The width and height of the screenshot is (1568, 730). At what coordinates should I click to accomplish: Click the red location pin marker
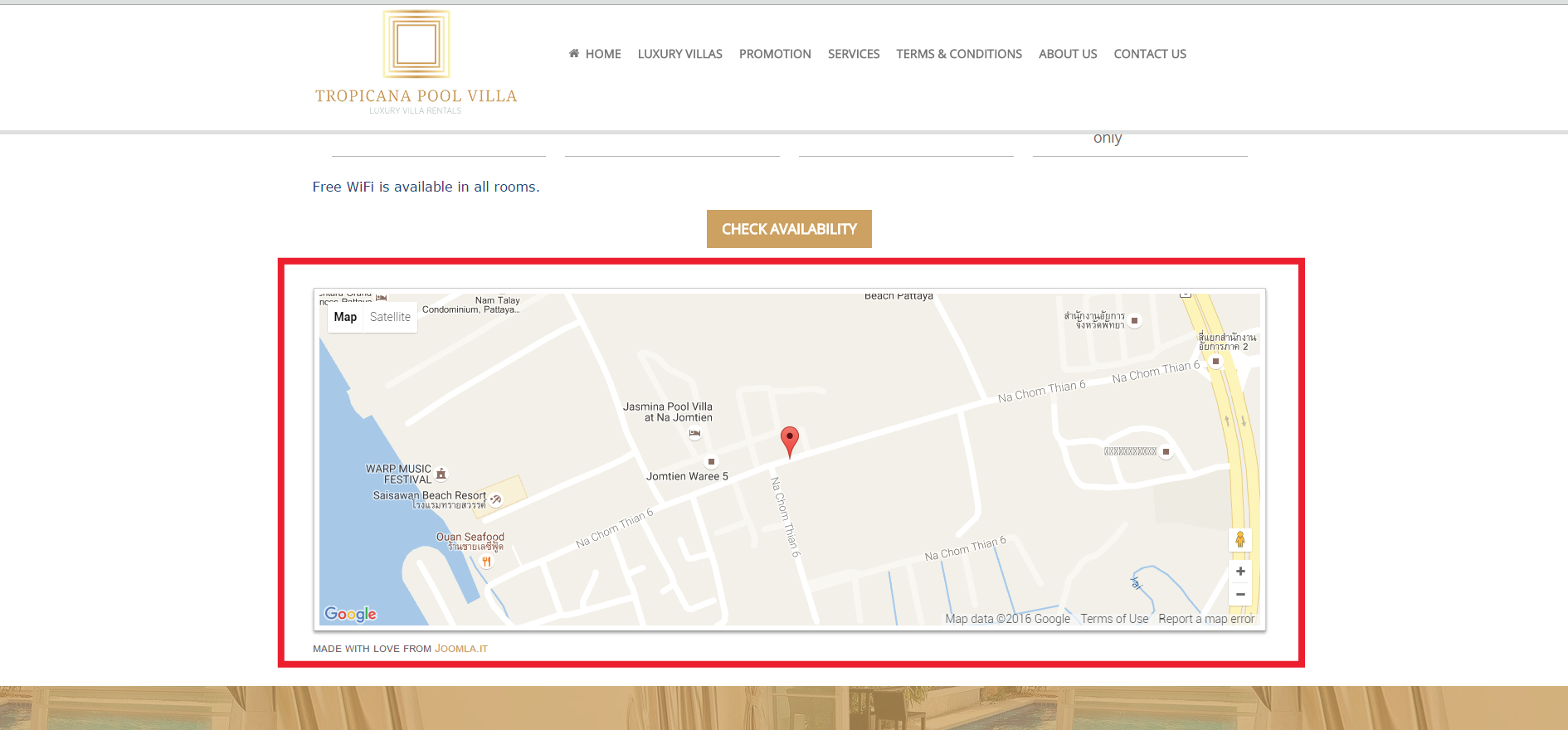tap(790, 441)
